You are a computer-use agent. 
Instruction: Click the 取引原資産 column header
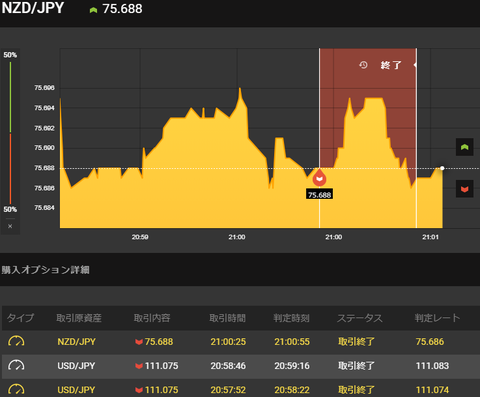(79, 318)
